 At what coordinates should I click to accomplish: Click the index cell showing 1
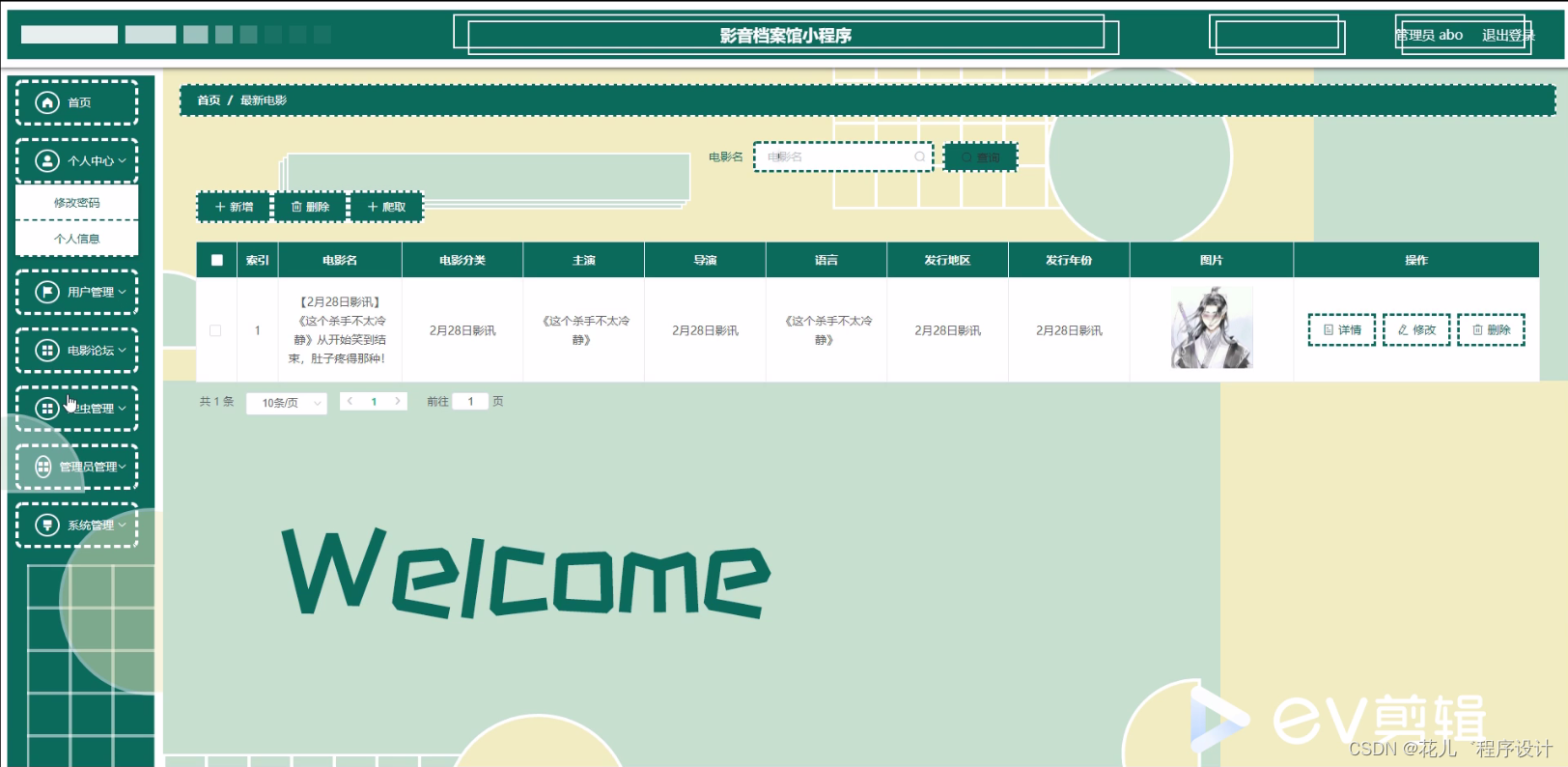258,330
